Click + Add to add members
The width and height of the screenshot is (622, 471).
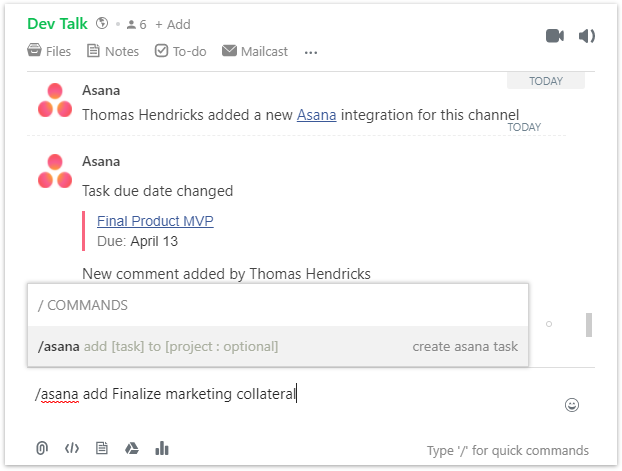pyautogui.click(x=173, y=25)
